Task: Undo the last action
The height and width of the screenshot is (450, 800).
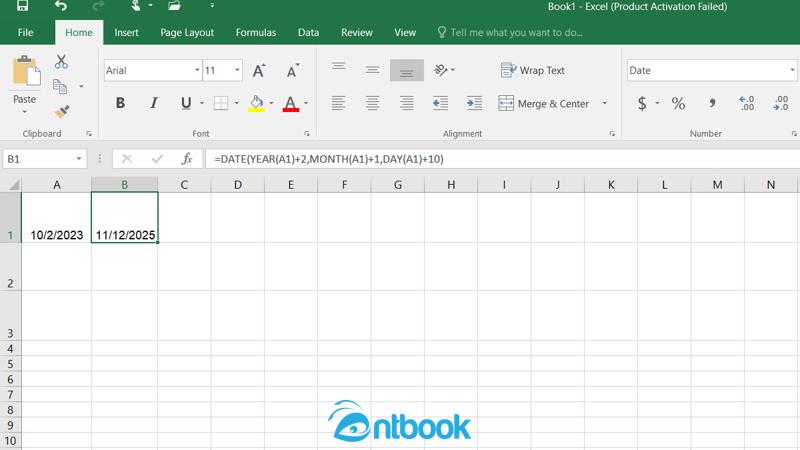Action: tap(61, 6)
